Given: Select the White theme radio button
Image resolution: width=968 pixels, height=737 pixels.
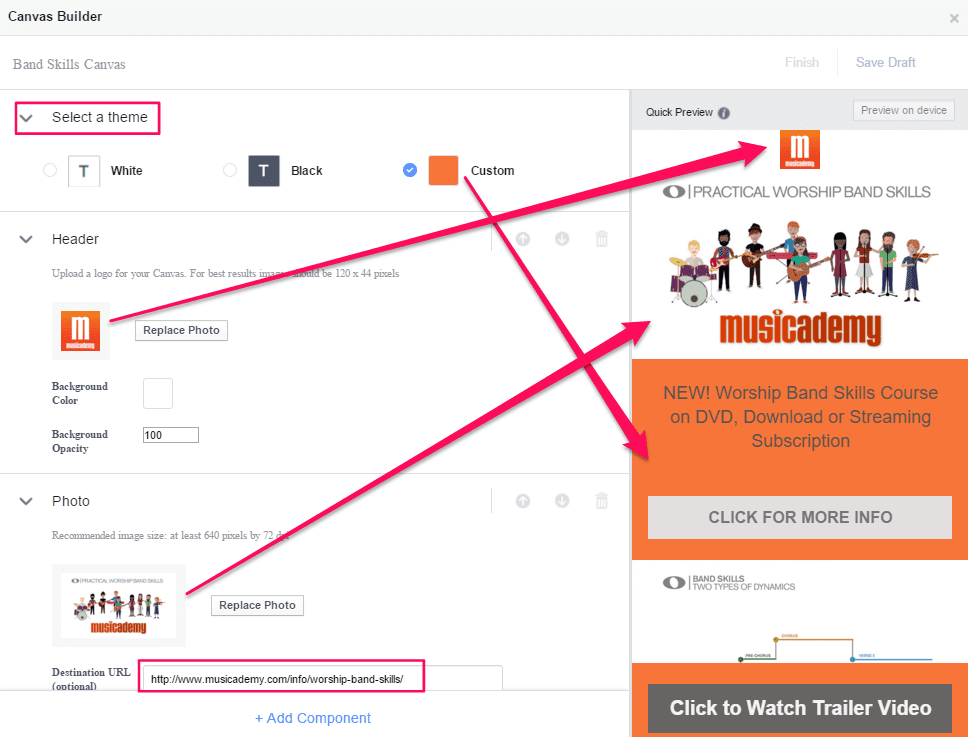Looking at the screenshot, I should coord(50,170).
